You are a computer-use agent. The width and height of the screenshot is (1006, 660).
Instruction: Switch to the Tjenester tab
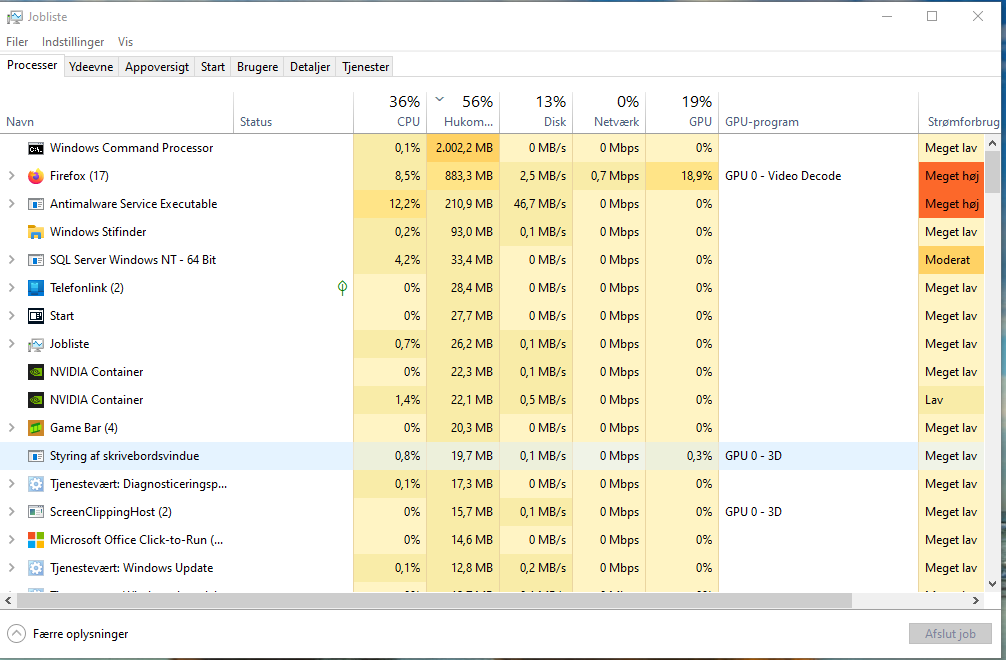coord(366,67)
